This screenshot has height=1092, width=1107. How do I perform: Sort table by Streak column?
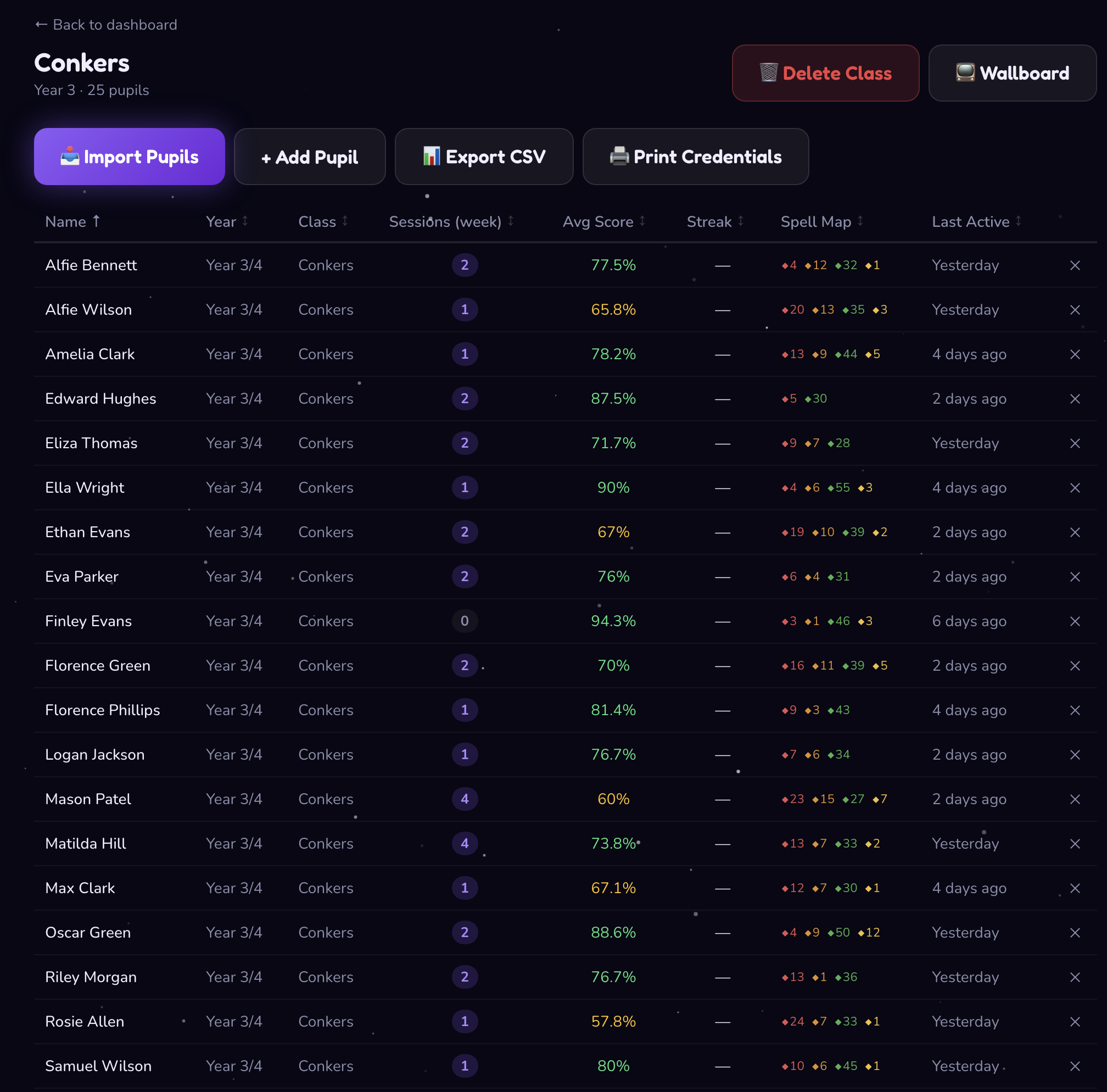(x=715, y=221)
